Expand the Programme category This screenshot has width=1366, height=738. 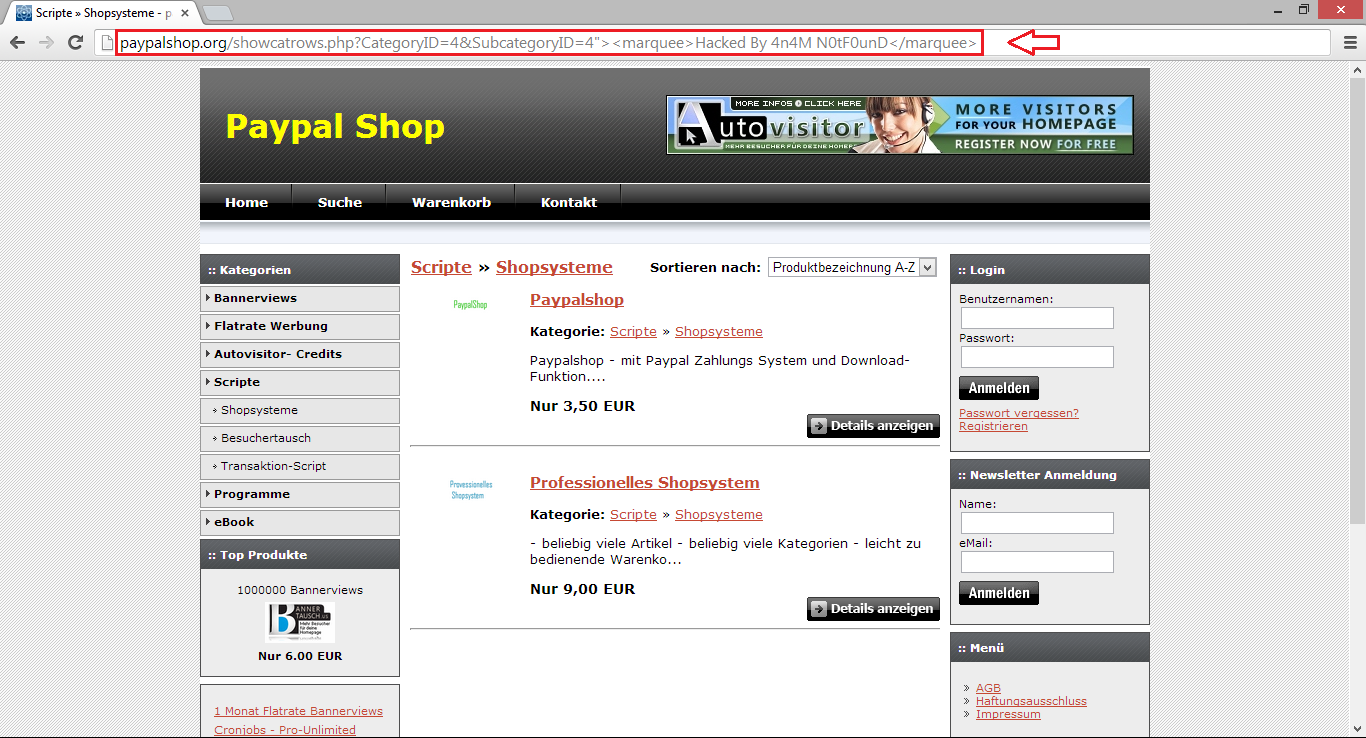[300, 494]
